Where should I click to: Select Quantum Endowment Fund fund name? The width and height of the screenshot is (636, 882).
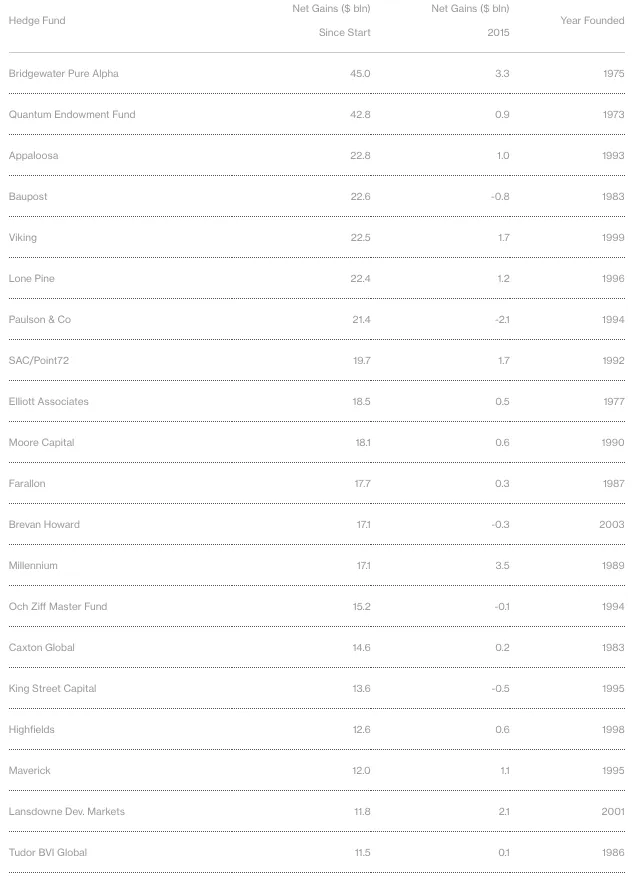[71, 115]
